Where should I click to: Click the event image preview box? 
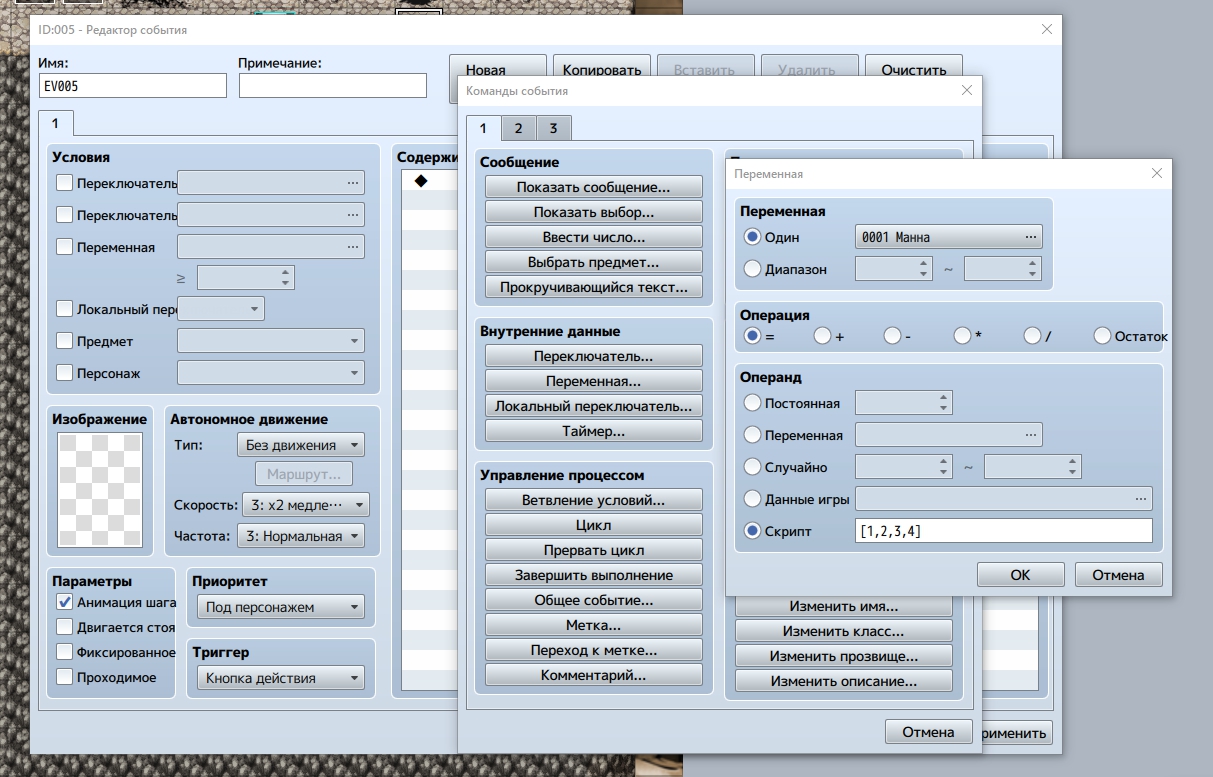pyautogui.click(x=99, y=490)
